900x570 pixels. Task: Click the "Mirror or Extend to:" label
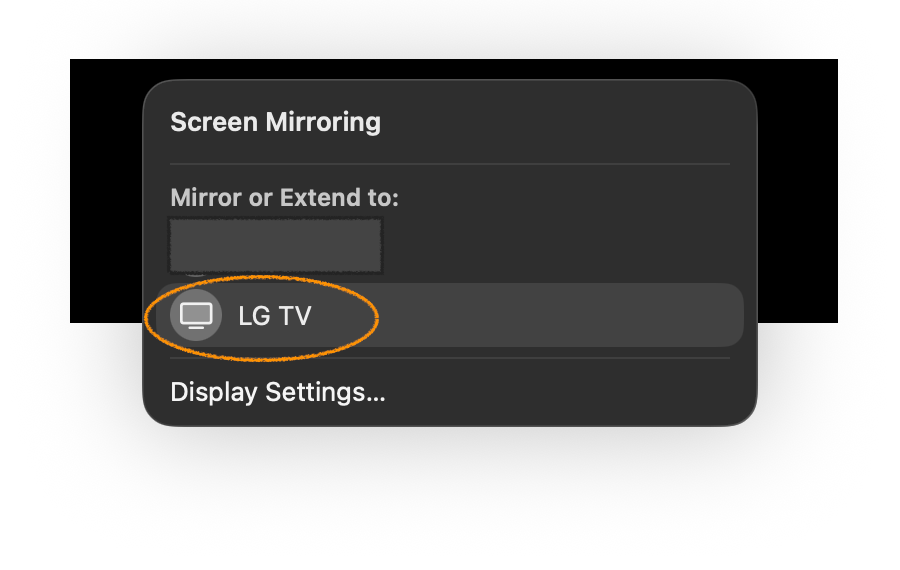click(284, 198)
